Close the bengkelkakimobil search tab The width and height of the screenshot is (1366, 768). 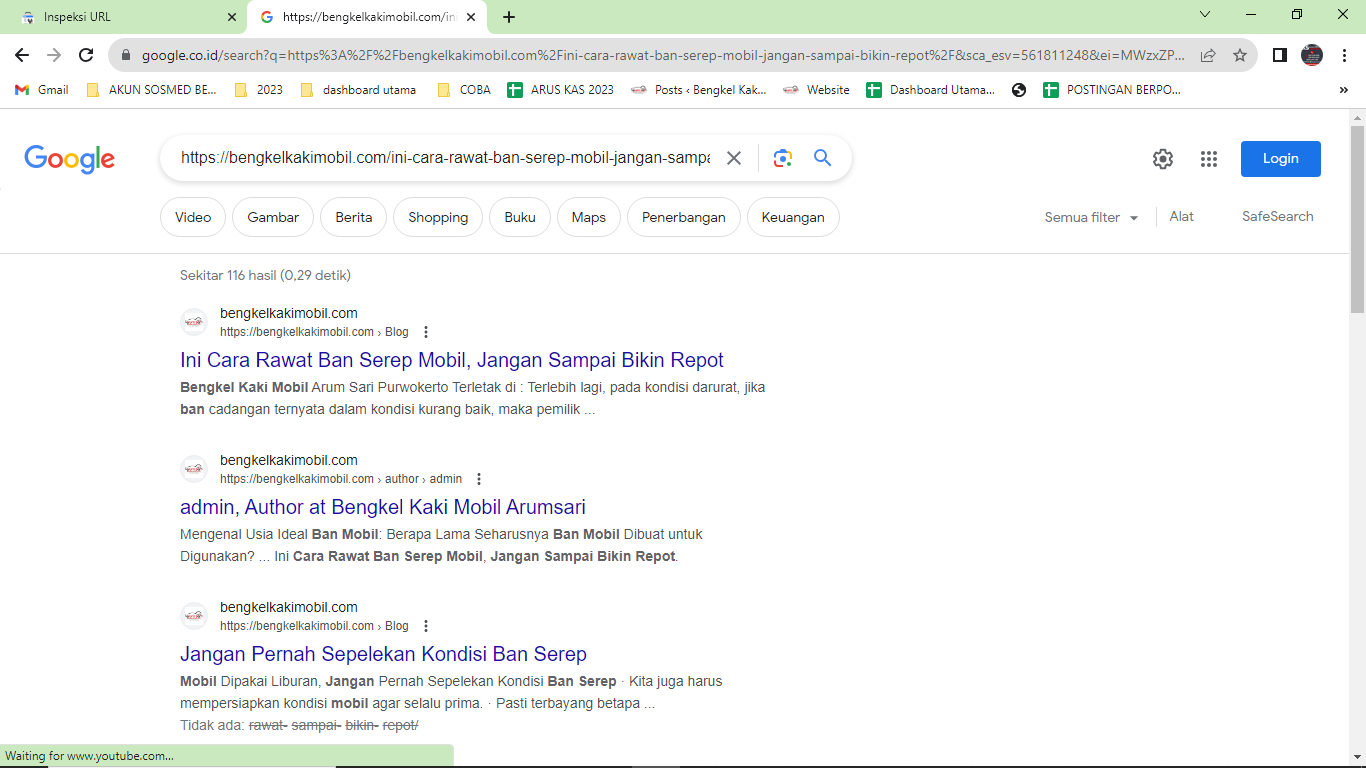[x=471, y=17]
